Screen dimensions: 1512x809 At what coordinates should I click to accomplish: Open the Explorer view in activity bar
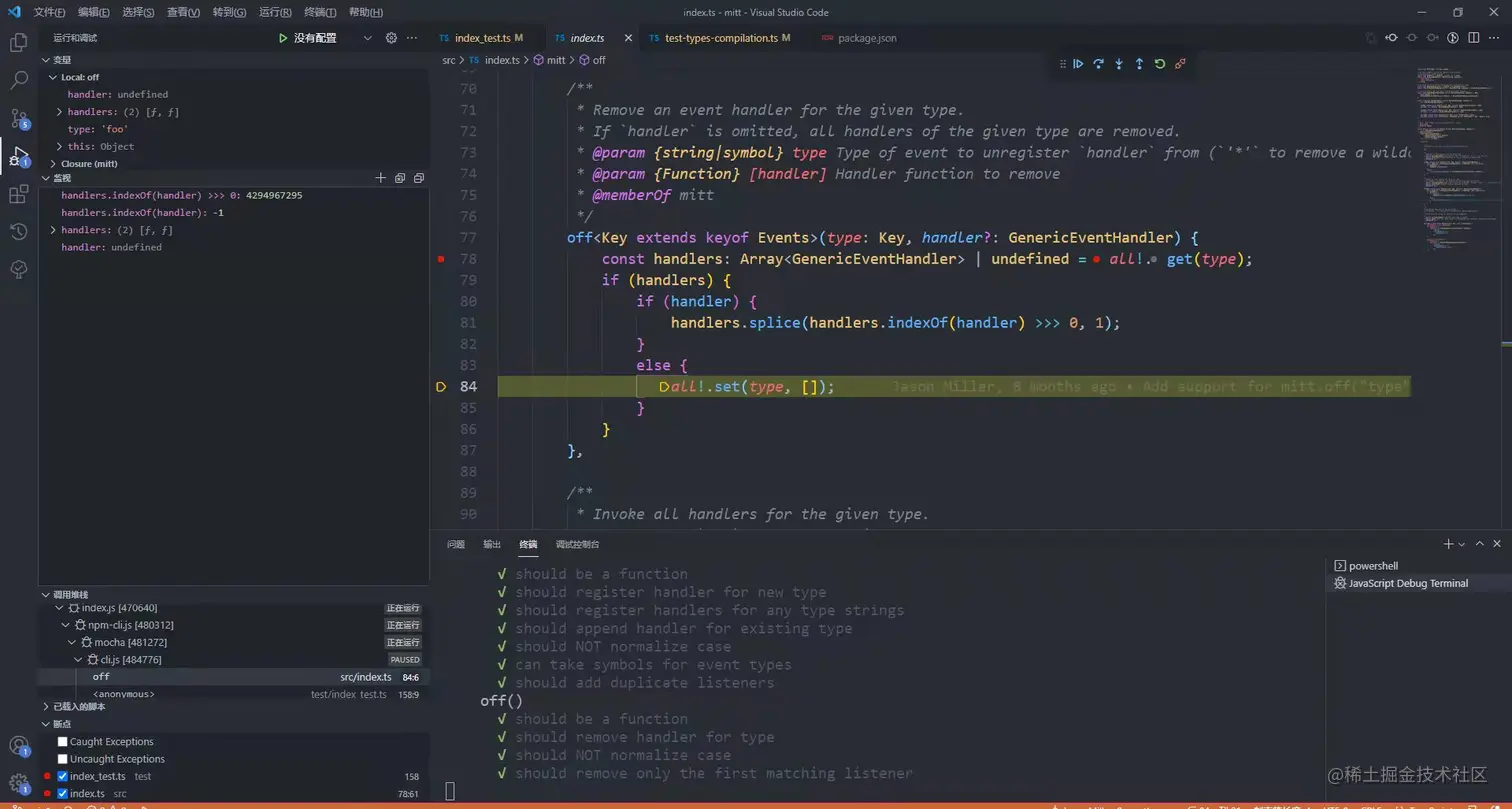pyautogui.click(x=19, y=42)
